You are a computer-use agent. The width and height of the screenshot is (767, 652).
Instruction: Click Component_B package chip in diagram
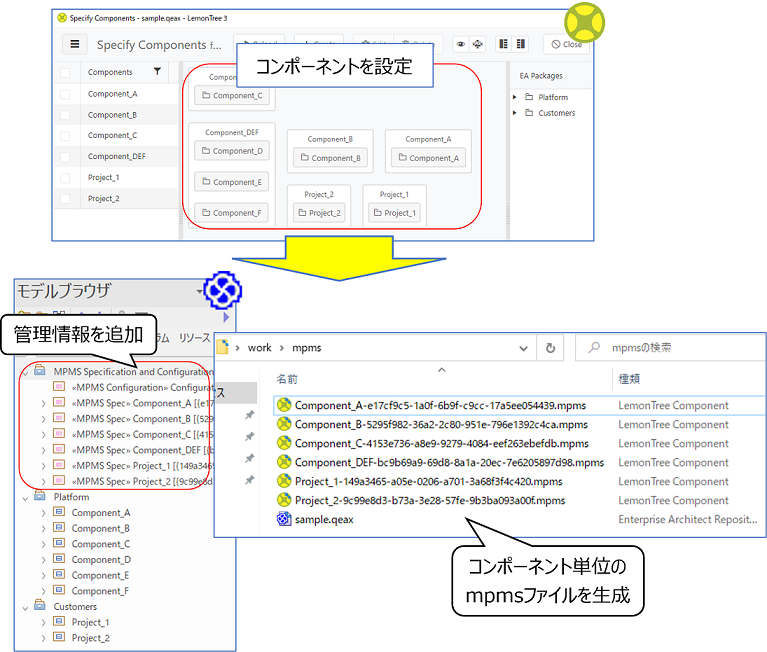(330, 157)
